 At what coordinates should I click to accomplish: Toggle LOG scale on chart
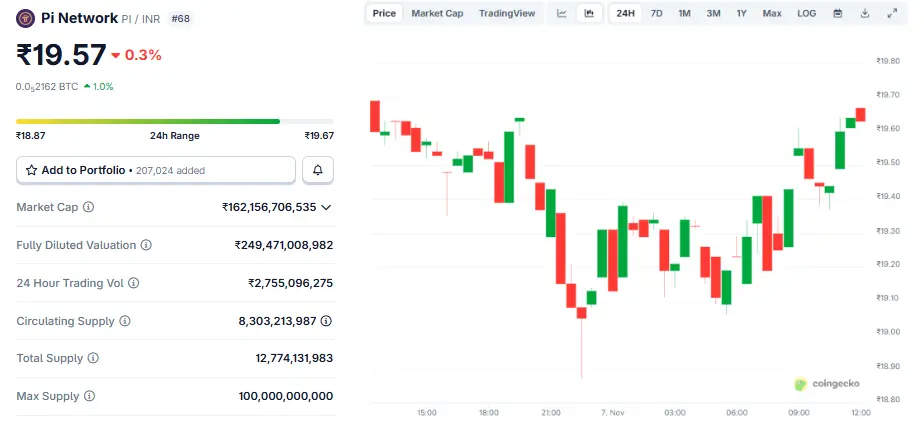807,14
